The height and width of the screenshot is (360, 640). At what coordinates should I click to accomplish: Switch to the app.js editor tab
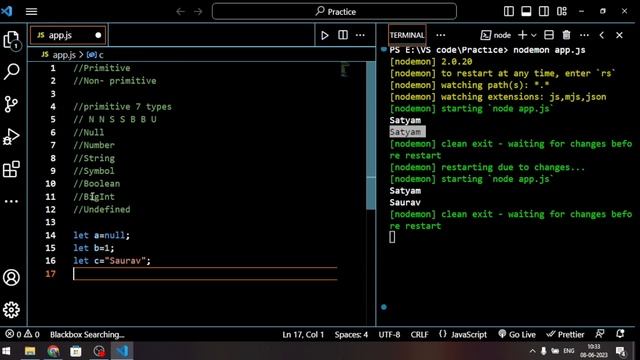point(68,35)
